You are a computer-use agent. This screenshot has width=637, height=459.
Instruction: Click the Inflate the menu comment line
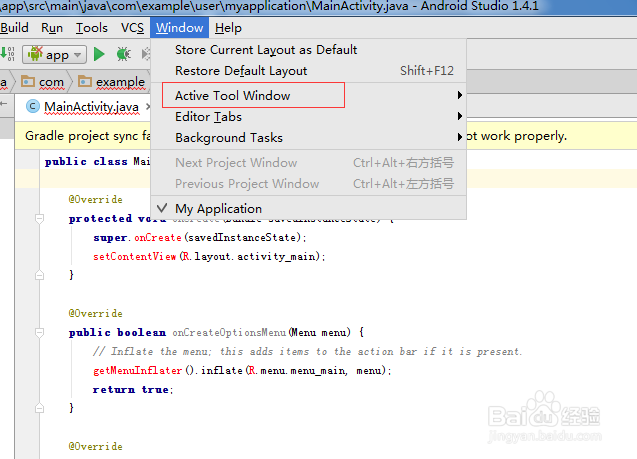[307, 351]
